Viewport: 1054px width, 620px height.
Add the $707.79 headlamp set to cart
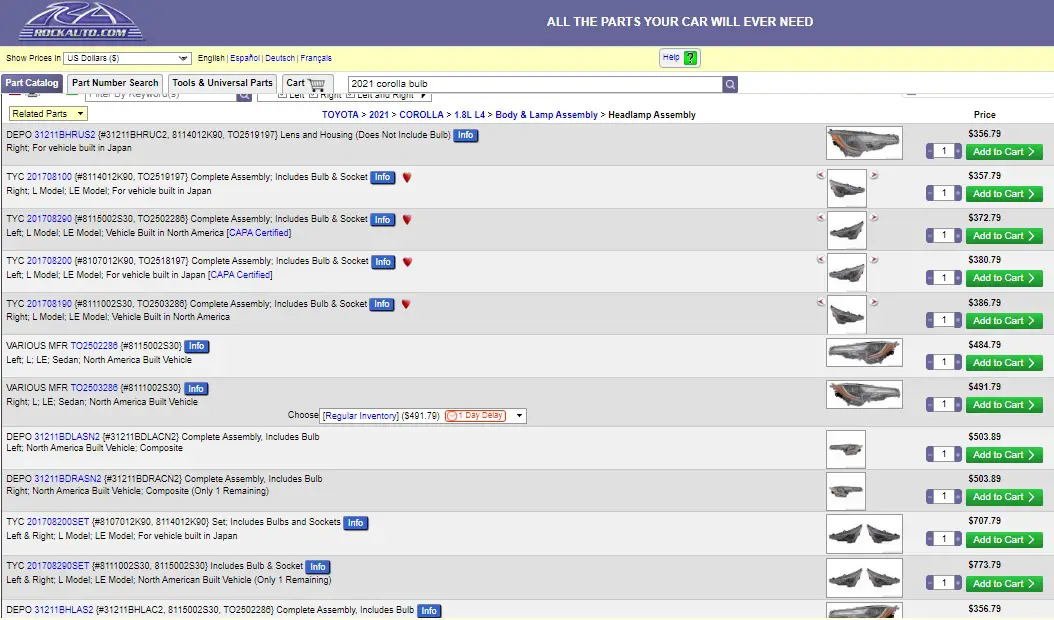click(1004, 539)
